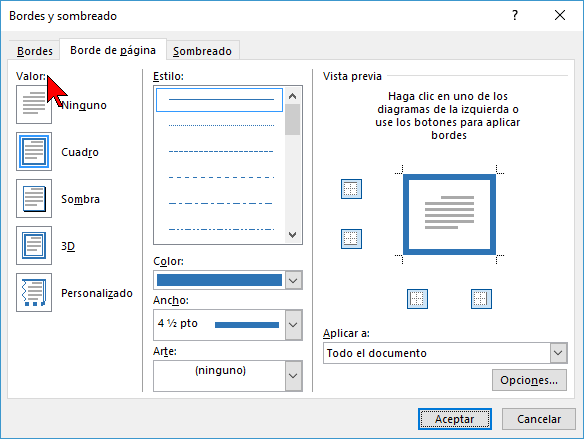The image size is (584, 439).
Task: Choose the Cuadro box border icon
Action: (34, 152)
